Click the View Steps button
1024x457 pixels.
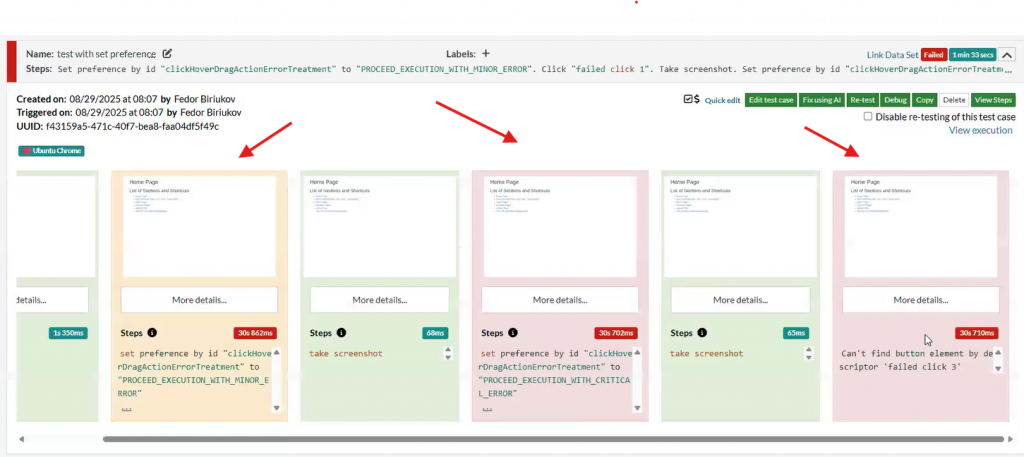coord(993,100)
